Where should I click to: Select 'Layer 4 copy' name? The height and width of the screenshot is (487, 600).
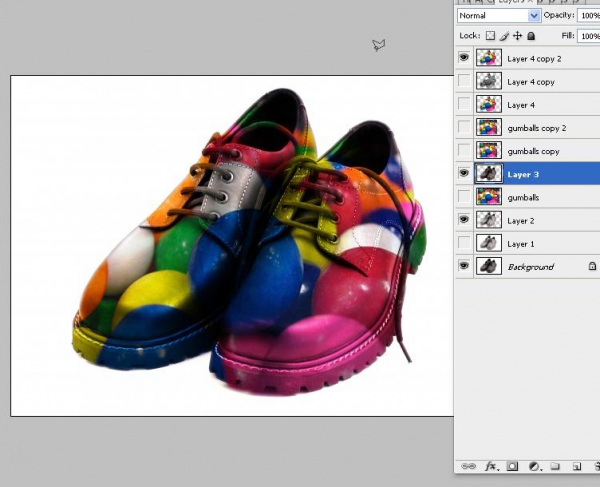(x=531, y=82)
